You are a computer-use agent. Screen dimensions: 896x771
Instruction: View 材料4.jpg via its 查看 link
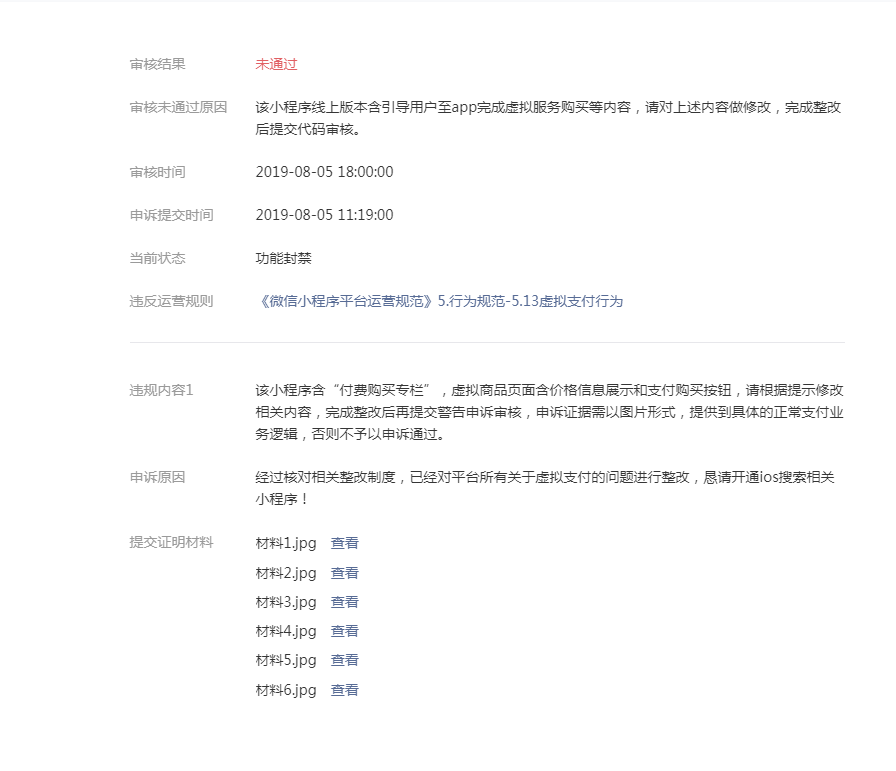(345, 631)
